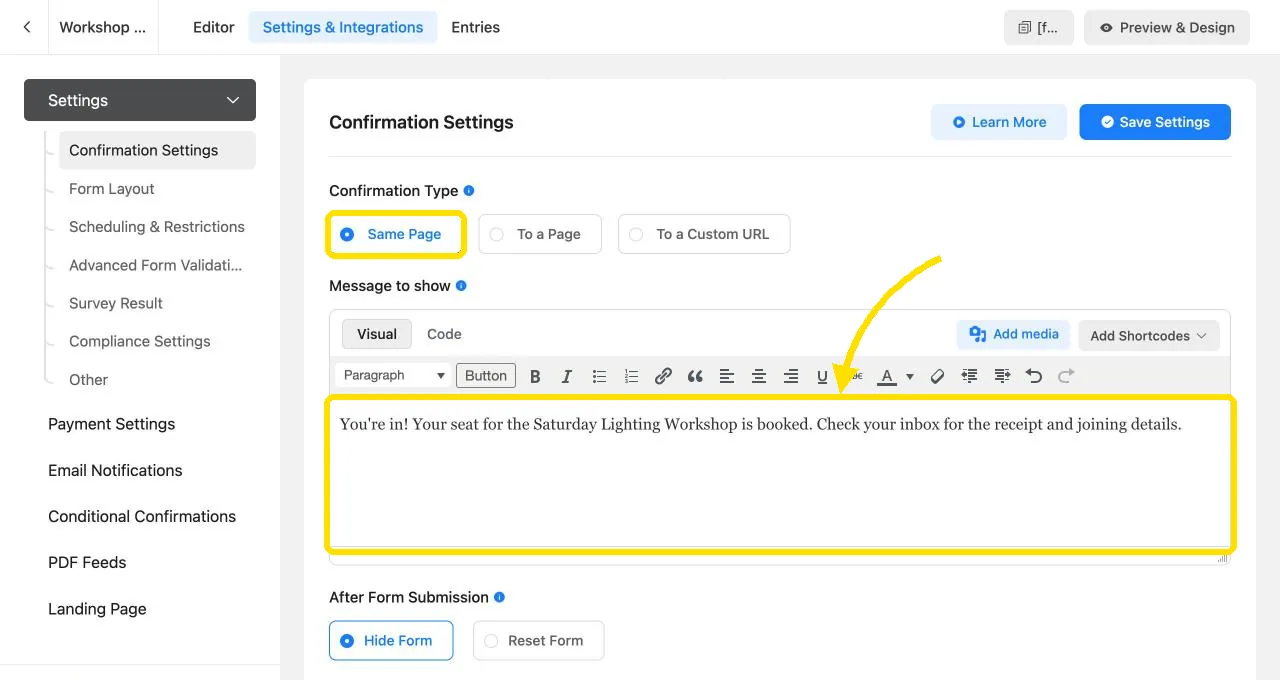
Task: Open Confirmation Settings in the sidebar
Action: (x=157, y=150)
